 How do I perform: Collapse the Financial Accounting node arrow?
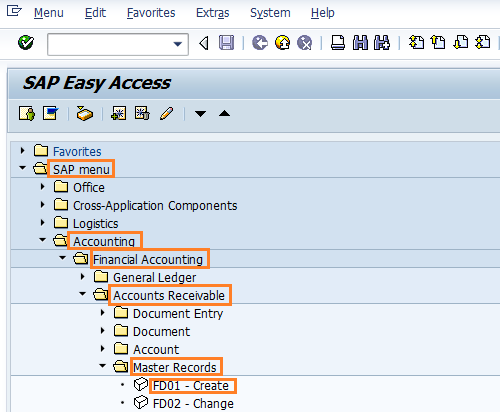coord(62,258)
